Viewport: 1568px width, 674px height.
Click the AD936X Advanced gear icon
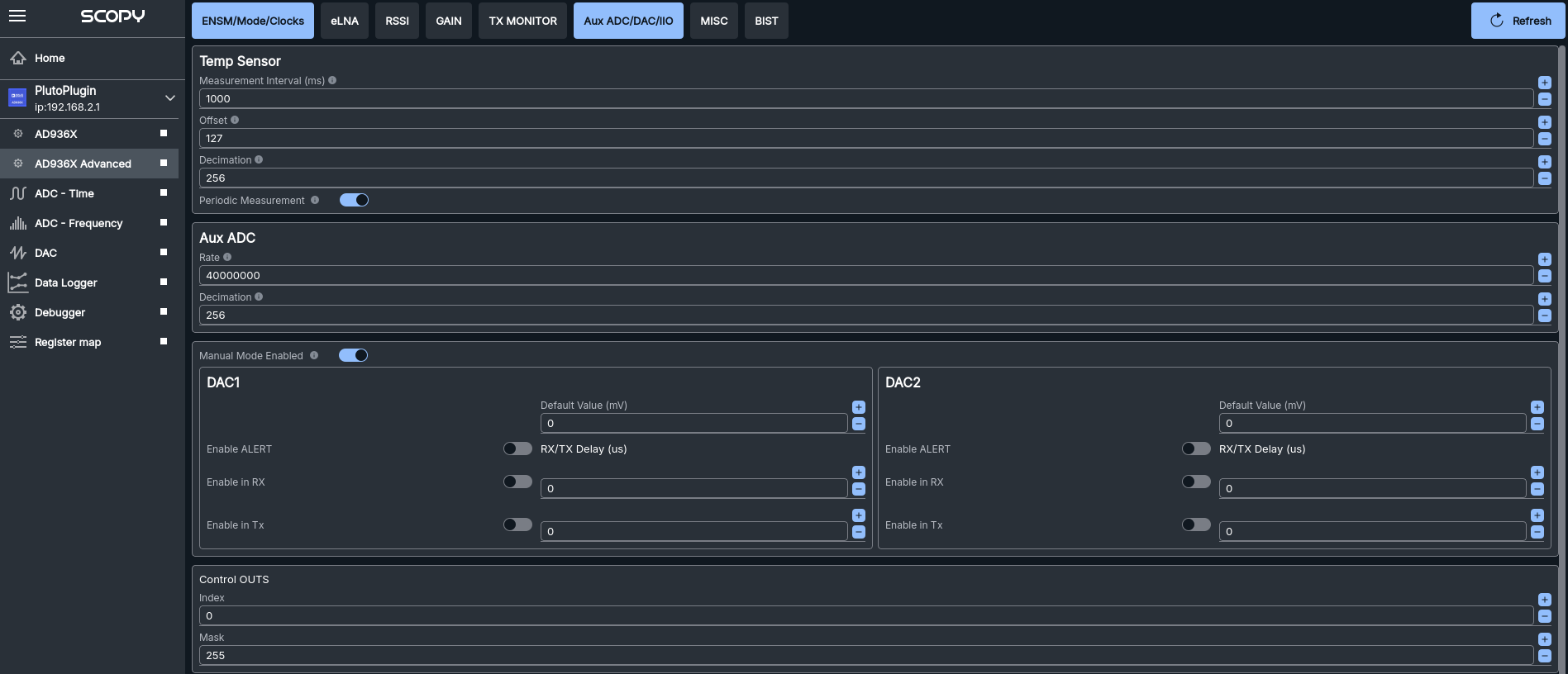18,164
